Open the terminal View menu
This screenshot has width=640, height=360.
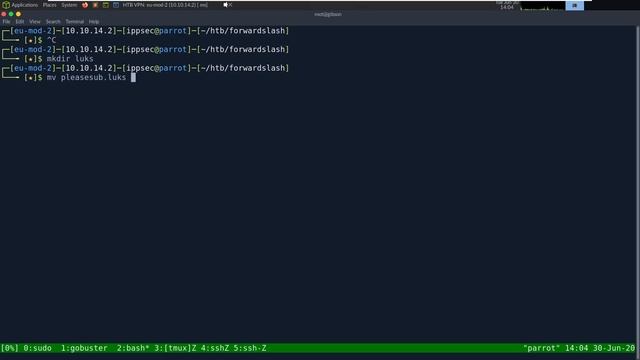[x=35, y=22]
